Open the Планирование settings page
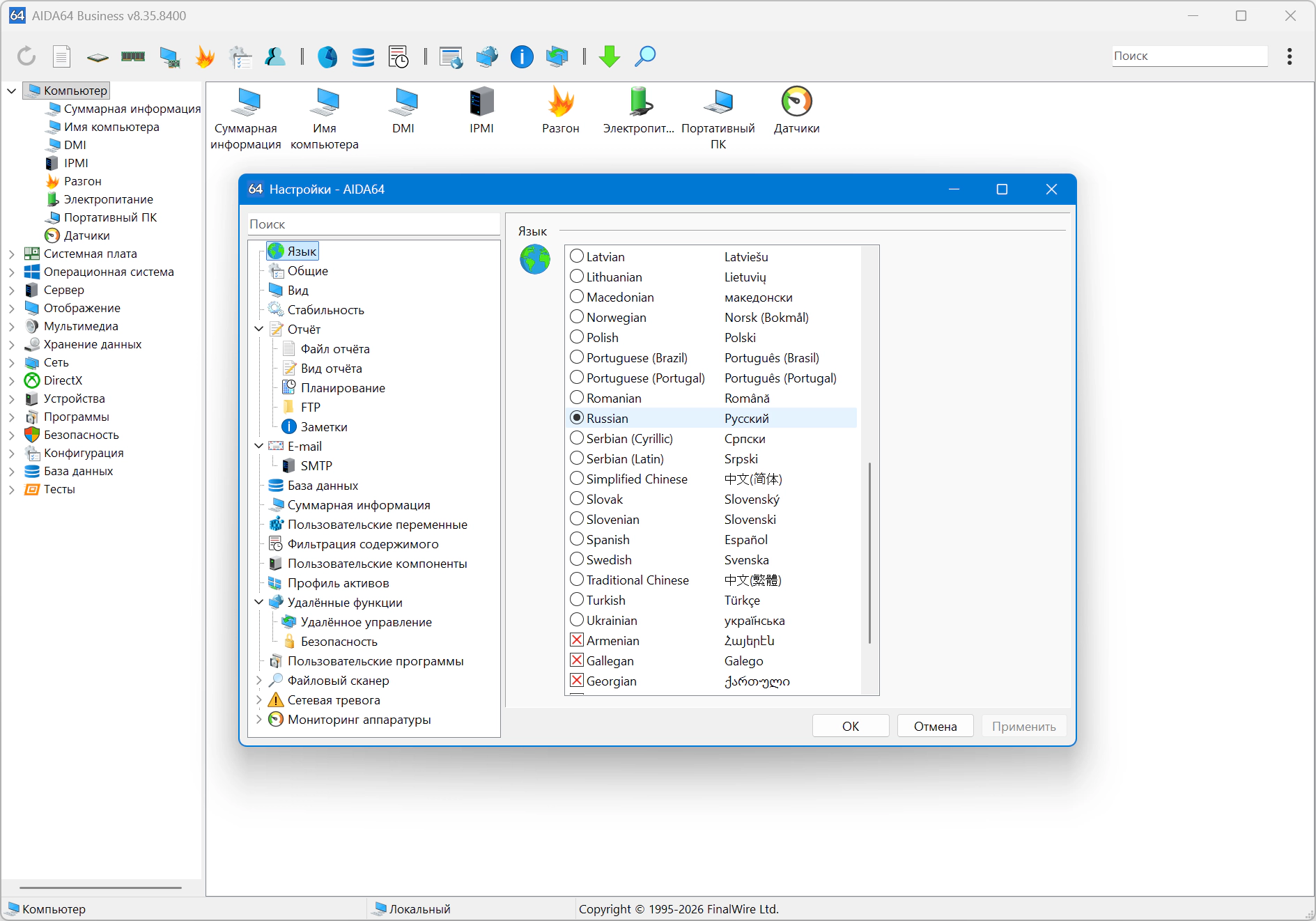The image size is (1316, 921). tap(342, 388)
